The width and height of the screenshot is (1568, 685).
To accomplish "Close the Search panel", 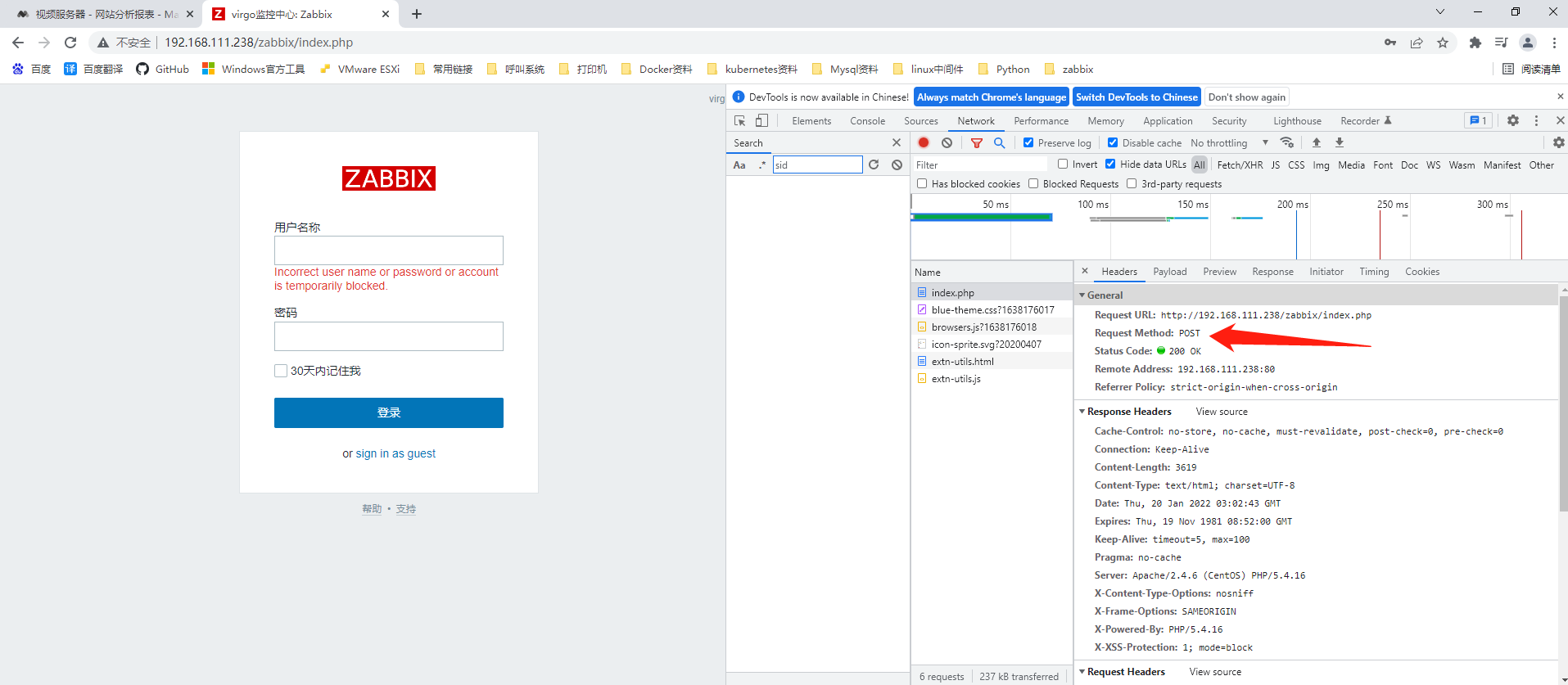I will tap(897, 142).
